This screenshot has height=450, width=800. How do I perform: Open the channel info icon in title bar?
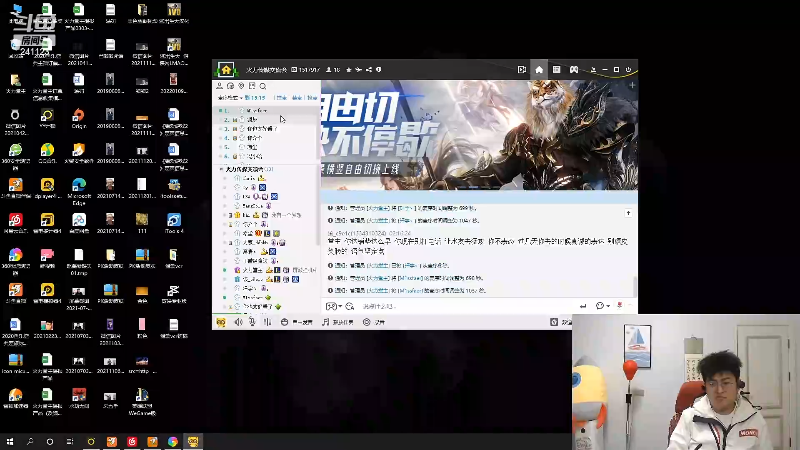[379, 70]
